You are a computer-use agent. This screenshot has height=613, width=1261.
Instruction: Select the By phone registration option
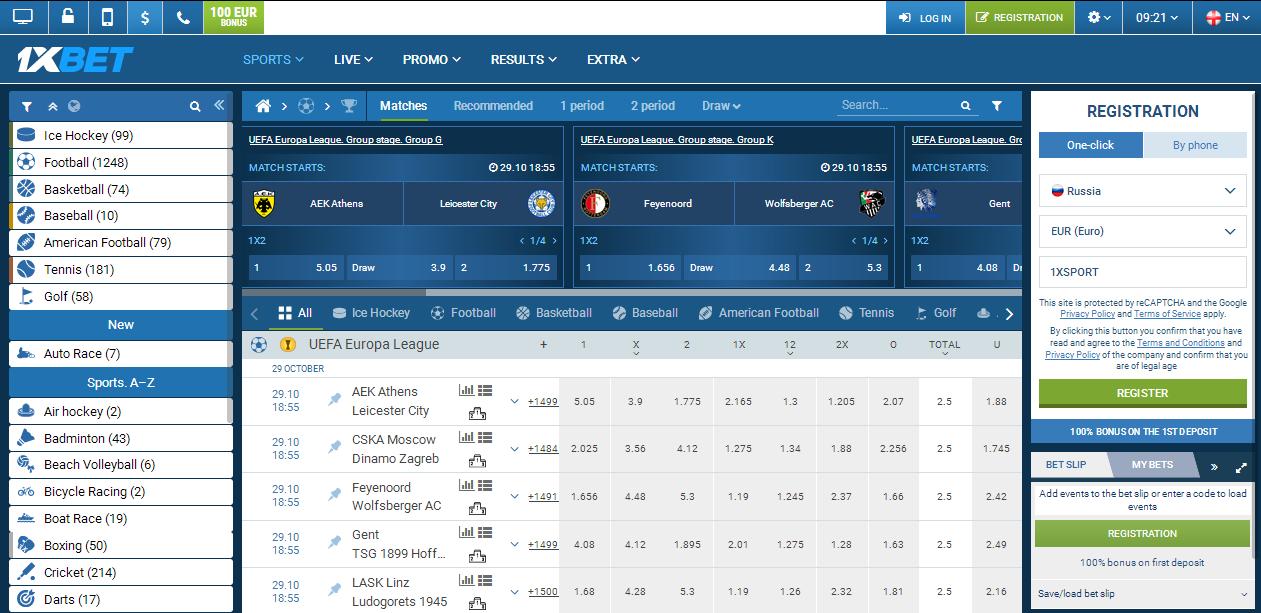(x=1195, y=145)
